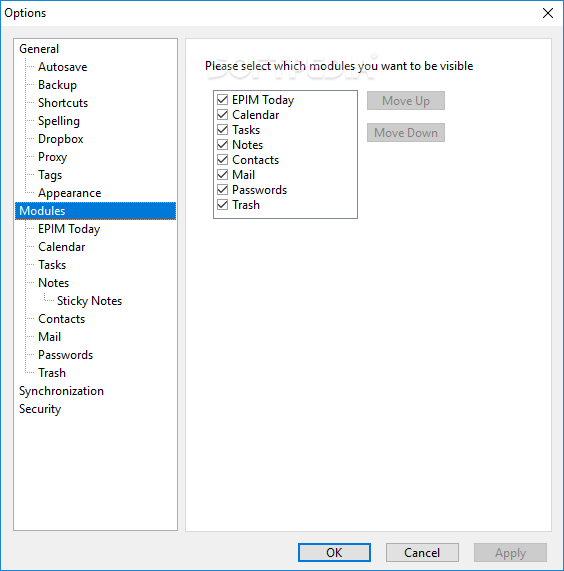
Task: Select Calendar in the left tree
Action: (62, 247)
